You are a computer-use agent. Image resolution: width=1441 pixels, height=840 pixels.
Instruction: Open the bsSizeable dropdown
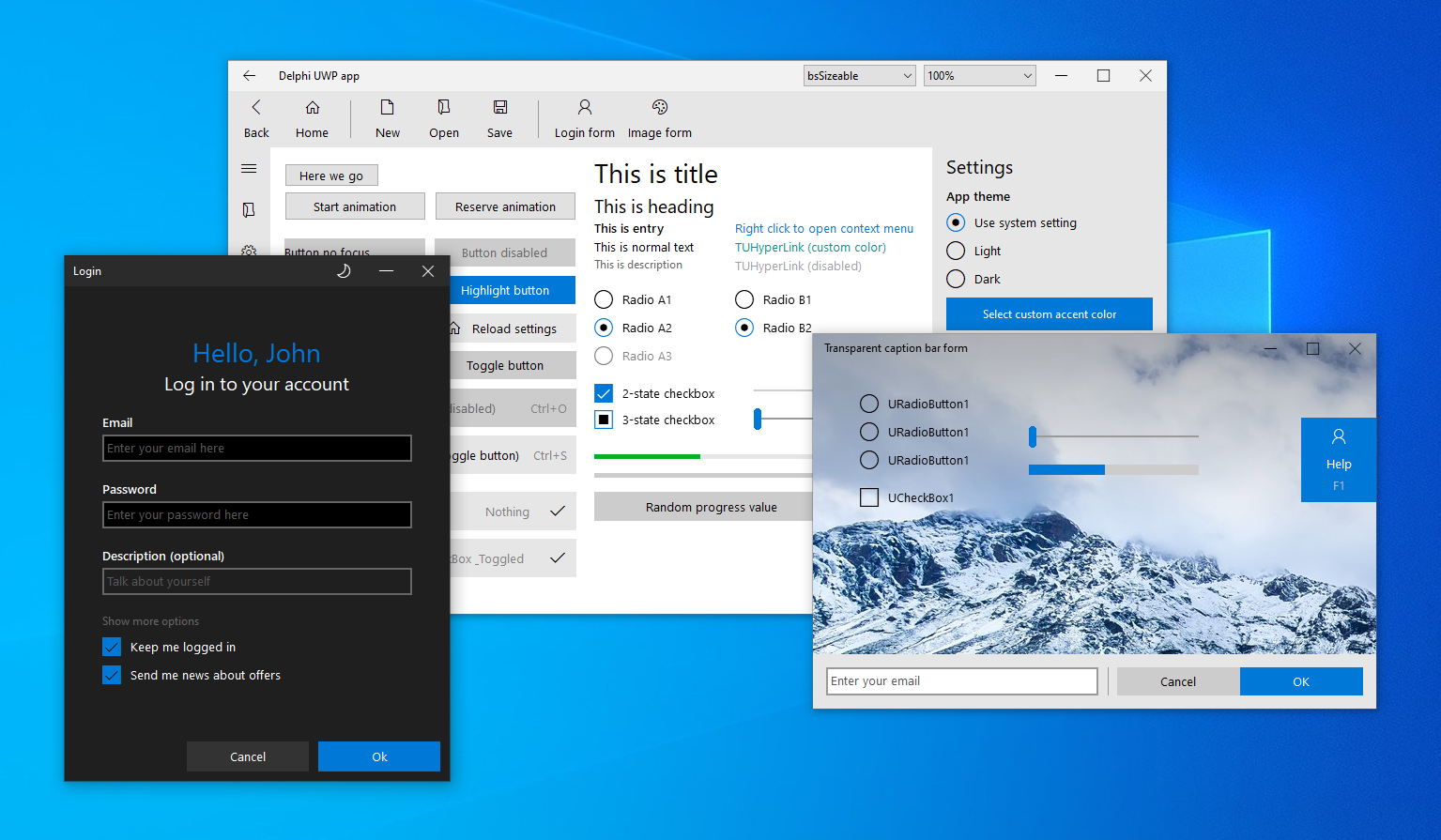point(858,75)
